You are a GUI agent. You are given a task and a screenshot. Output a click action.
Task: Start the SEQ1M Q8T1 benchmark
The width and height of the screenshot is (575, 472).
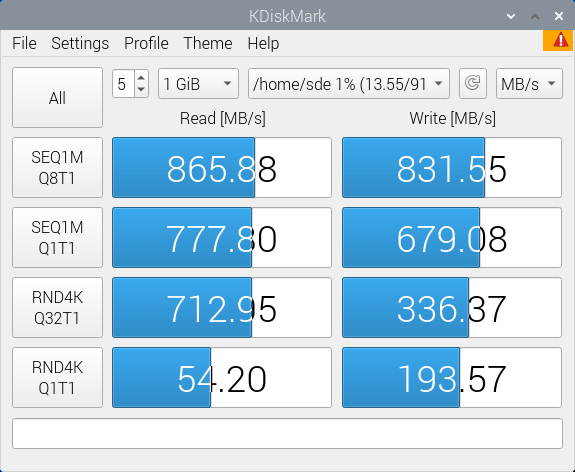pyautogui.click(x=58, y=168)
